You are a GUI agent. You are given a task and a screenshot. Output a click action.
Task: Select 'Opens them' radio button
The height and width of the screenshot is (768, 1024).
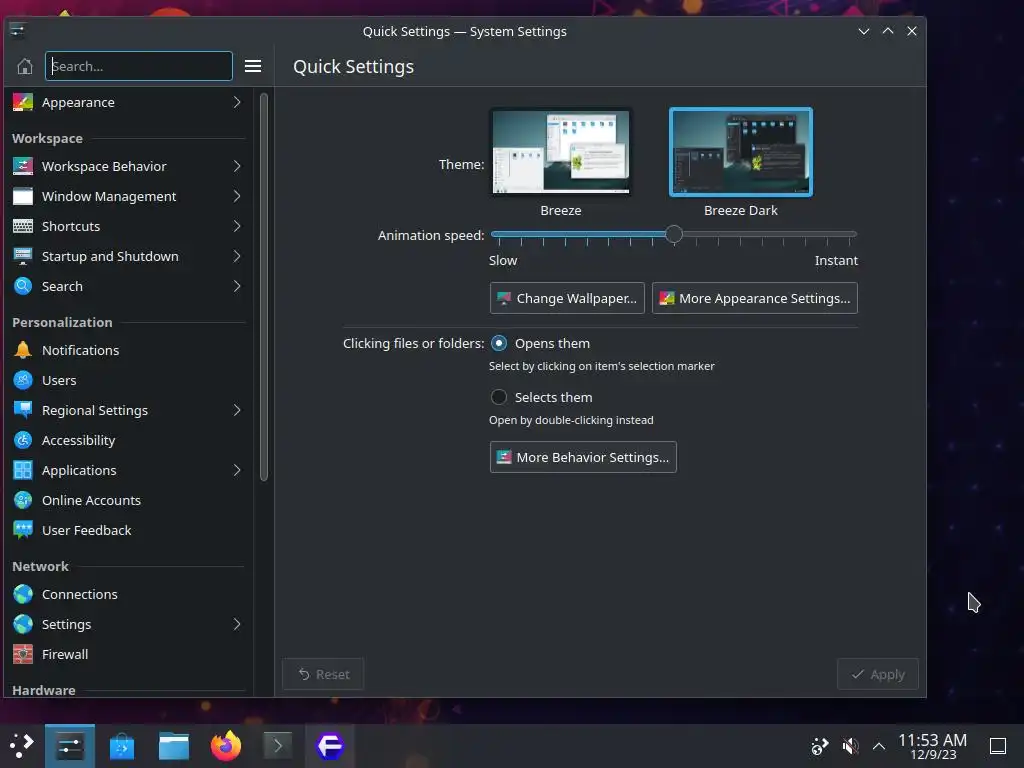499,344
